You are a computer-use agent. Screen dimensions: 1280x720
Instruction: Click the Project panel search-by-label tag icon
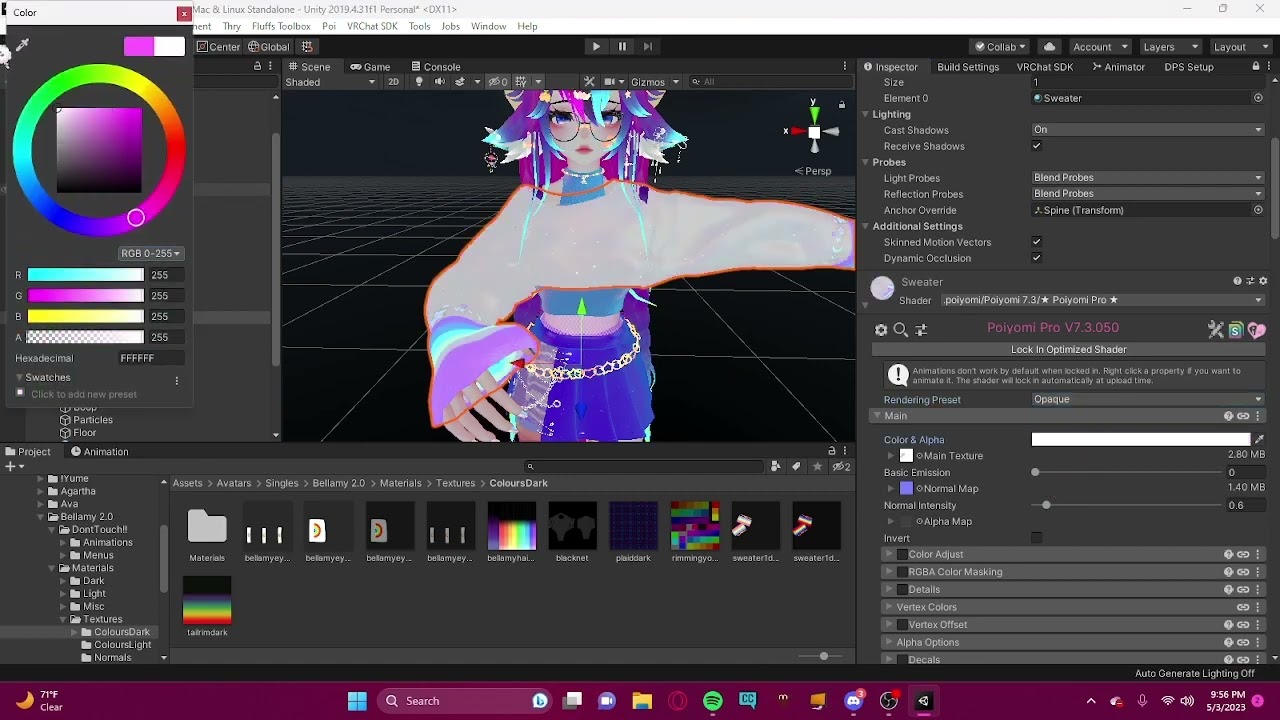pos(796,466)
